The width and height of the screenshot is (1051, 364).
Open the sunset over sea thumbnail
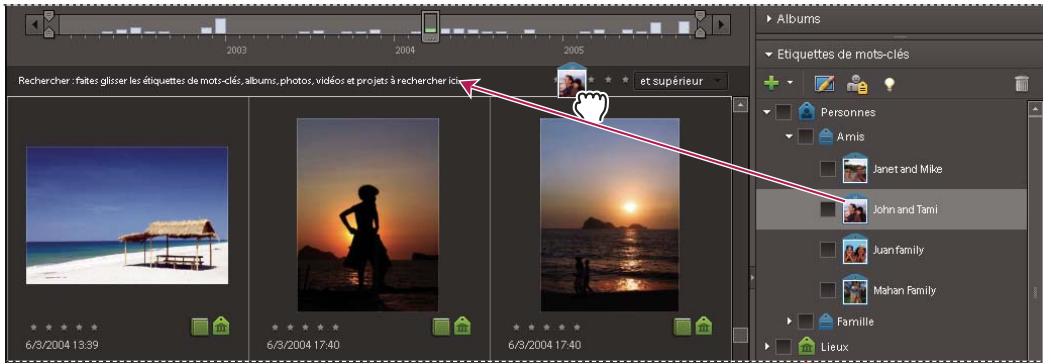pyautogui.click(x=610, y=215)
